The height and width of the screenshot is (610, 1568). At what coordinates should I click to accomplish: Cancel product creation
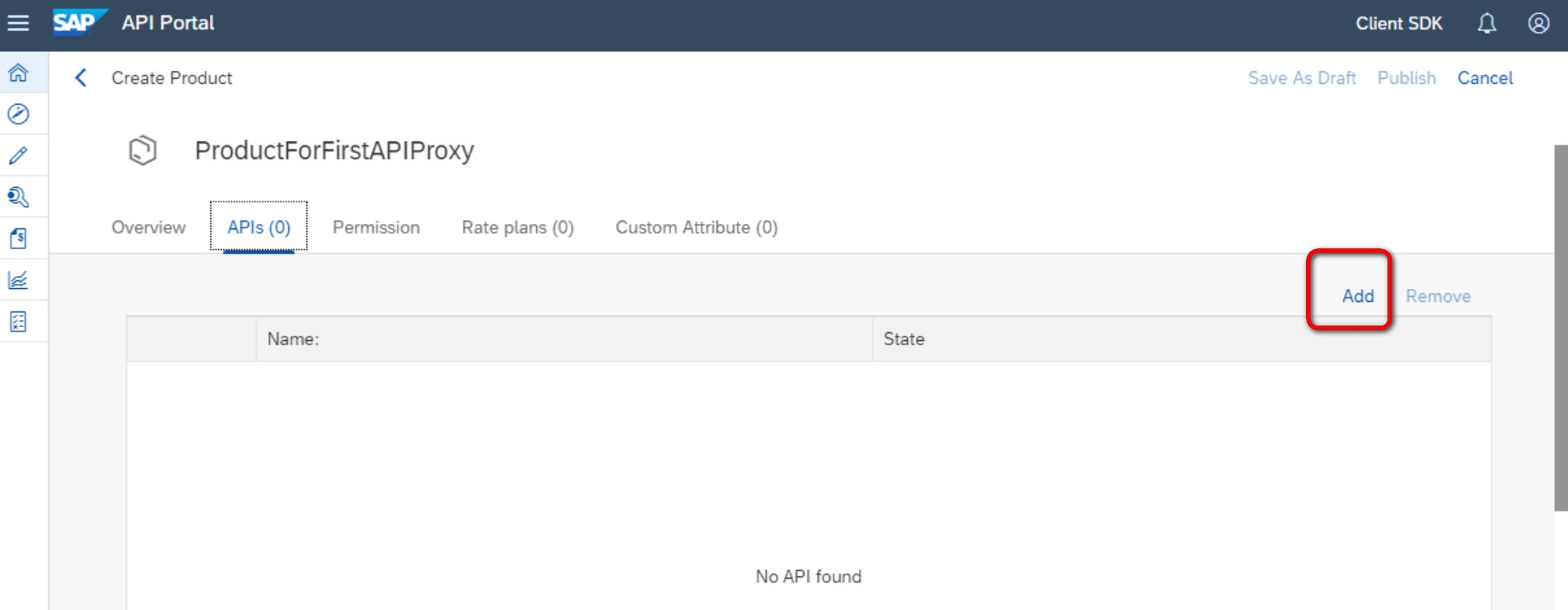pos(1485,78)
